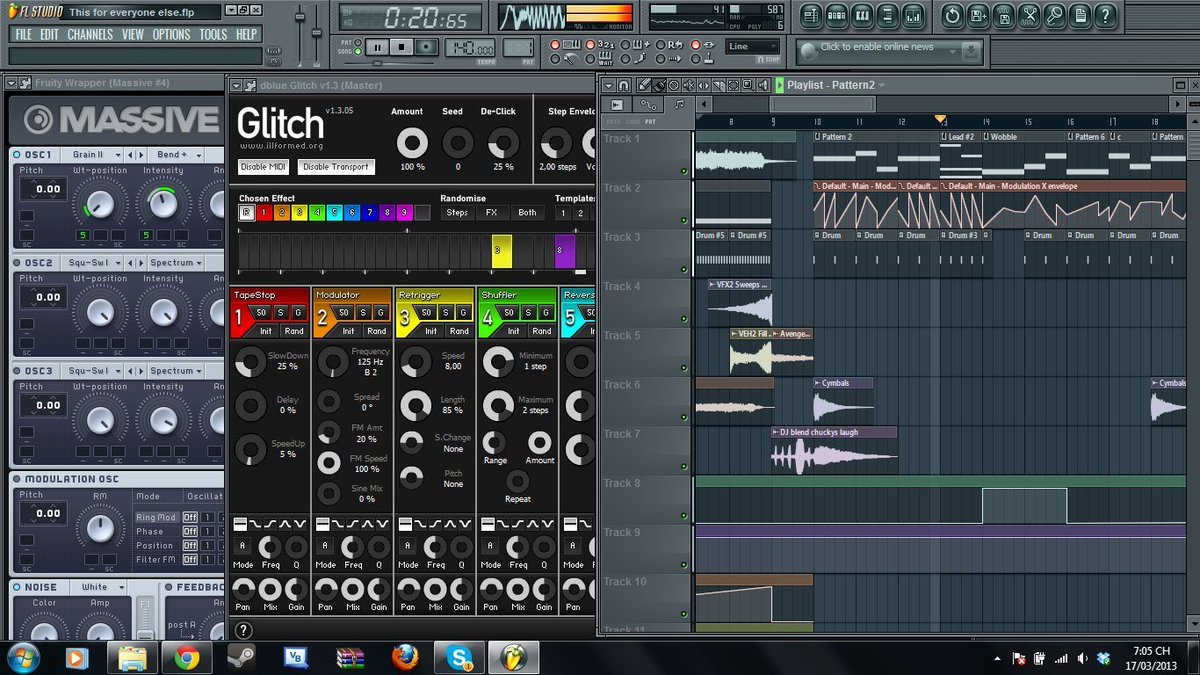Click the undo history round icon
1200x675 pixels.
point(952,15)
